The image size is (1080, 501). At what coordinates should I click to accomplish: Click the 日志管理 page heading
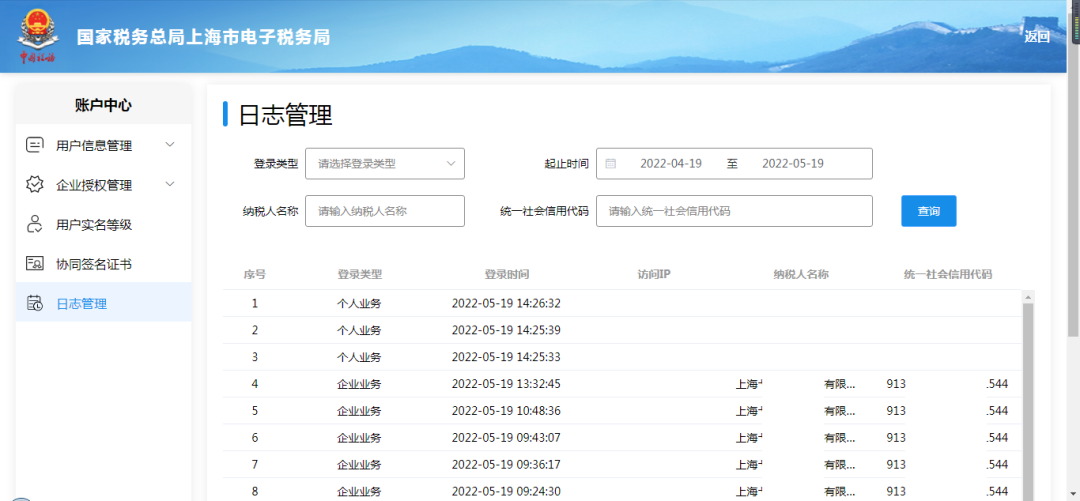[x=285, y=115]
